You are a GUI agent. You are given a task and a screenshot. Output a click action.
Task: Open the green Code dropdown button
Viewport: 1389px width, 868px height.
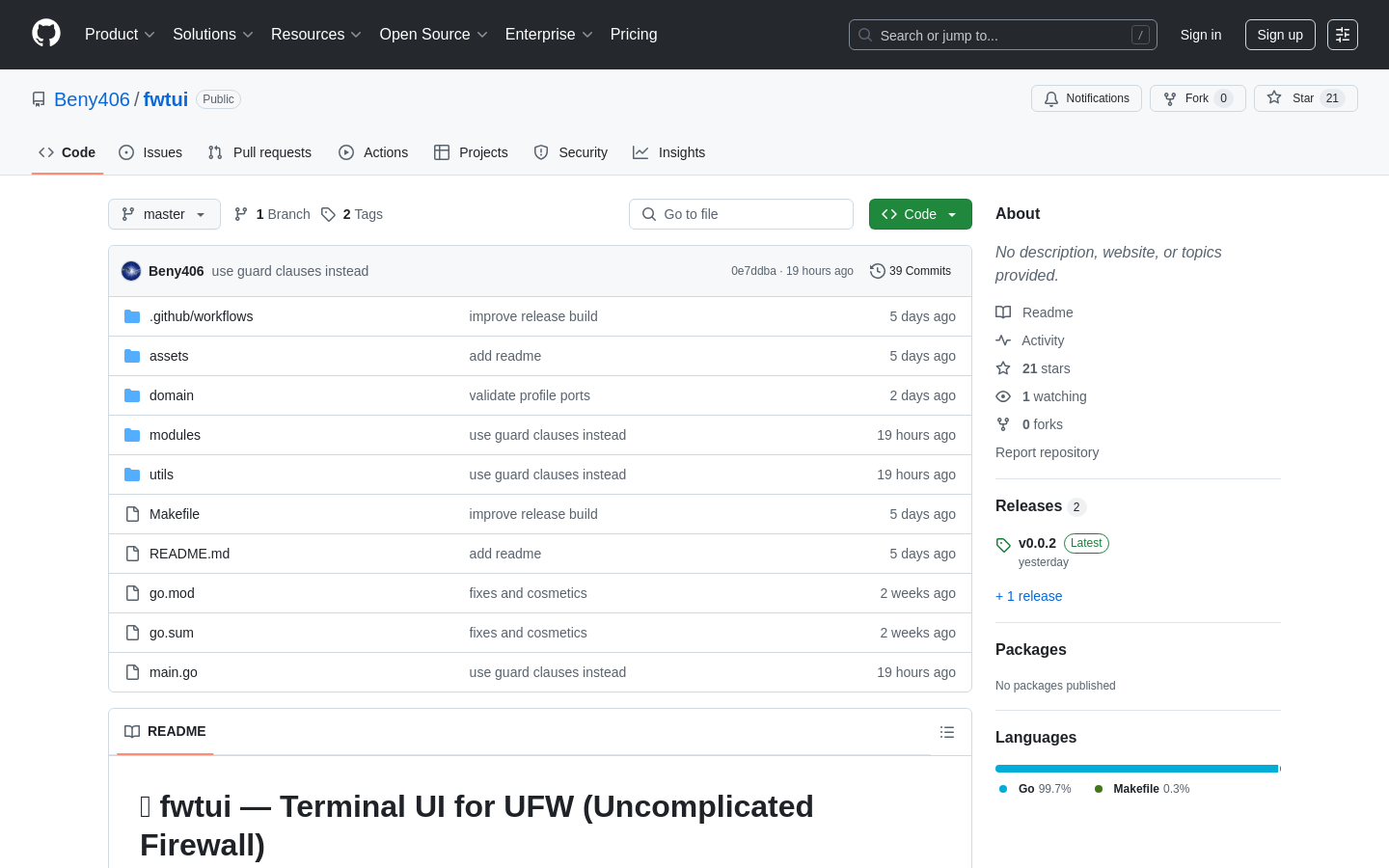pyautogui.click(x=920, y=214)
